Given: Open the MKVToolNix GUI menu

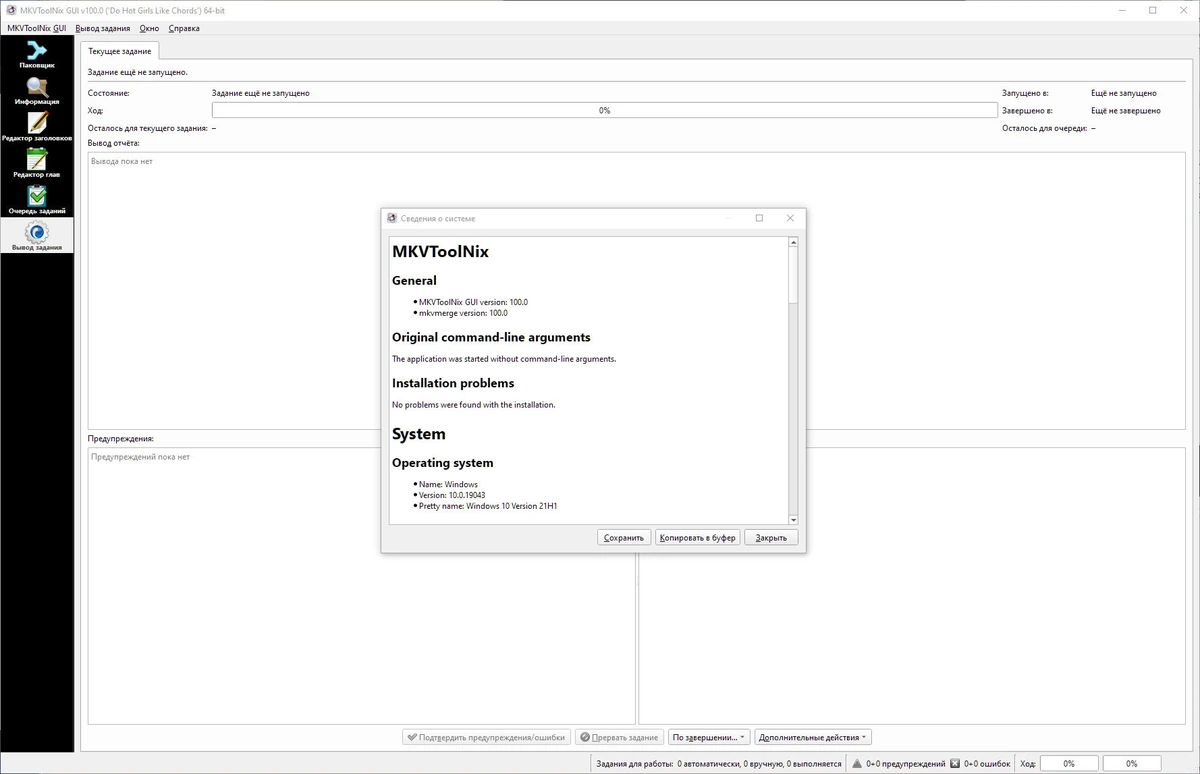Looking at the screenshot, I should tap(37, 28).
